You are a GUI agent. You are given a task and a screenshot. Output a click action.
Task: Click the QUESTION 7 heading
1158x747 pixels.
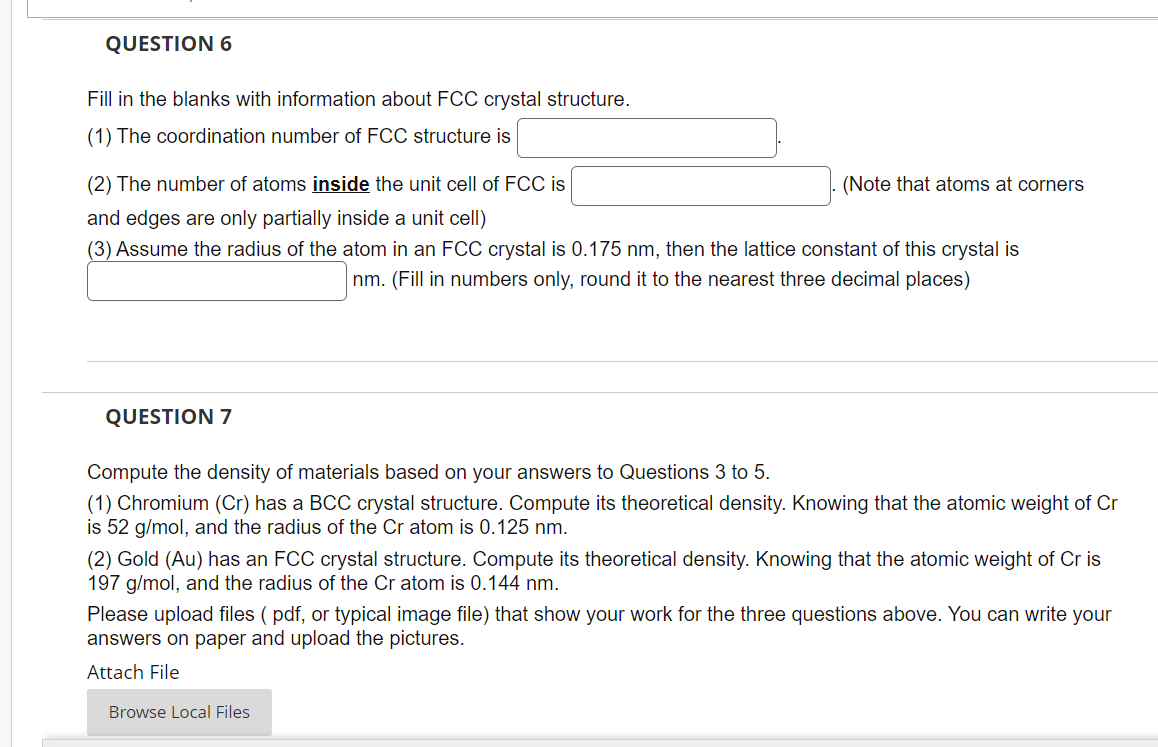tap(167, 417)
